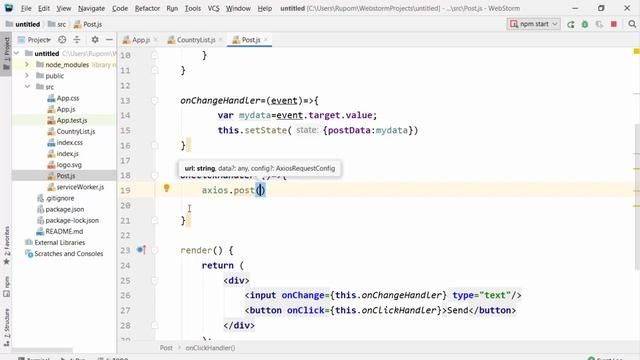Click the light bulb intention icon
Image resolution: width=640 pixels, height=360 pixels.
click(x=167, y=188)
